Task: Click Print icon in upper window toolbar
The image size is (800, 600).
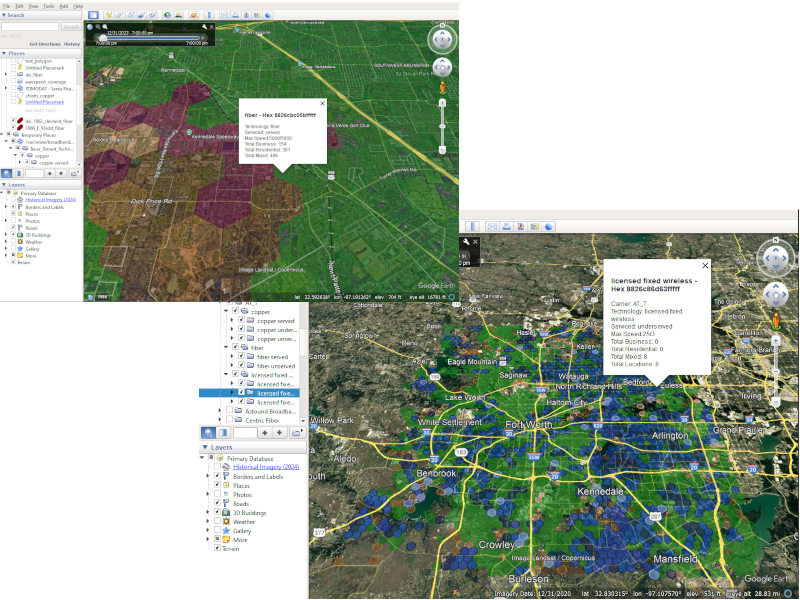Action: pos(235,15)
